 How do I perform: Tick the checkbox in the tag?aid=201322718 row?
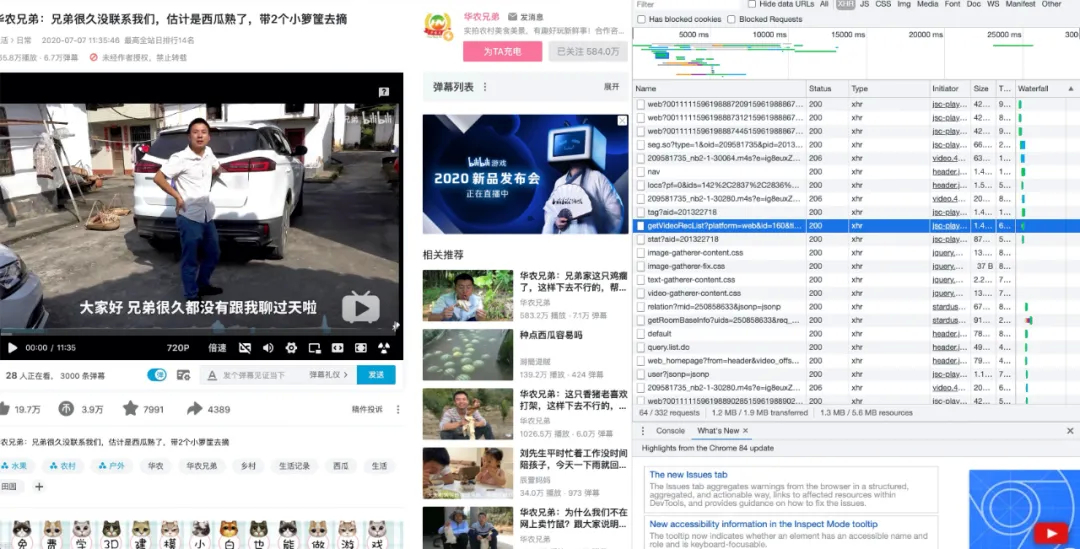pyautogui.click(x=641, y=212)
